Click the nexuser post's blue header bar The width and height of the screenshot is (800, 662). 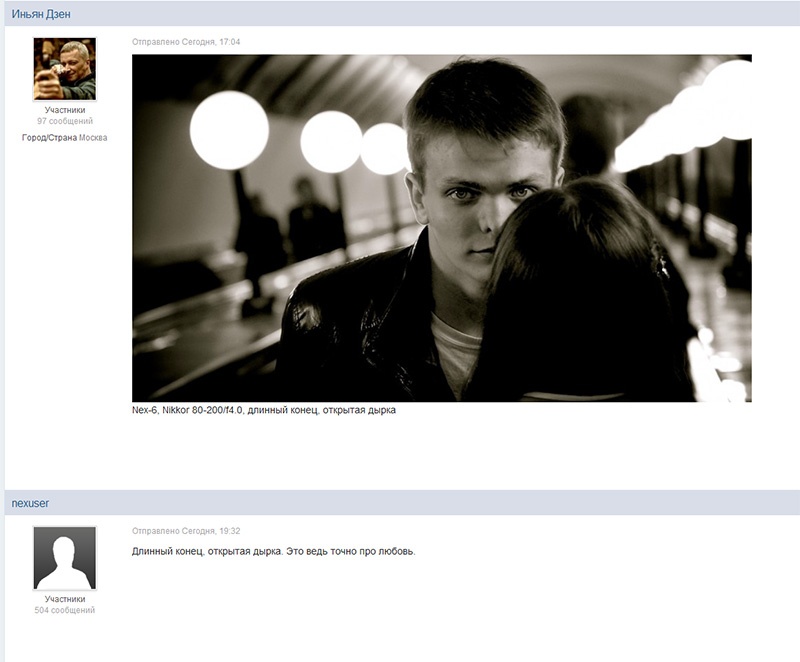click(402, 503)
